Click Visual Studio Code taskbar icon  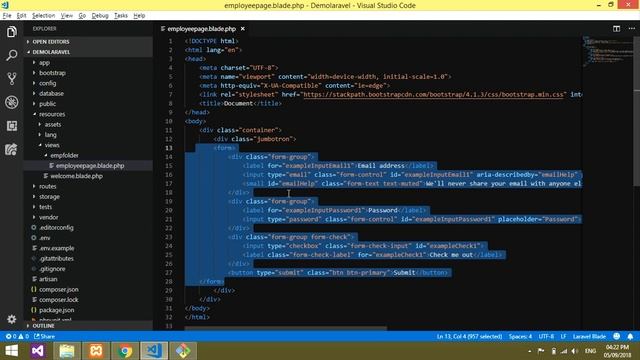coord(154,351)
